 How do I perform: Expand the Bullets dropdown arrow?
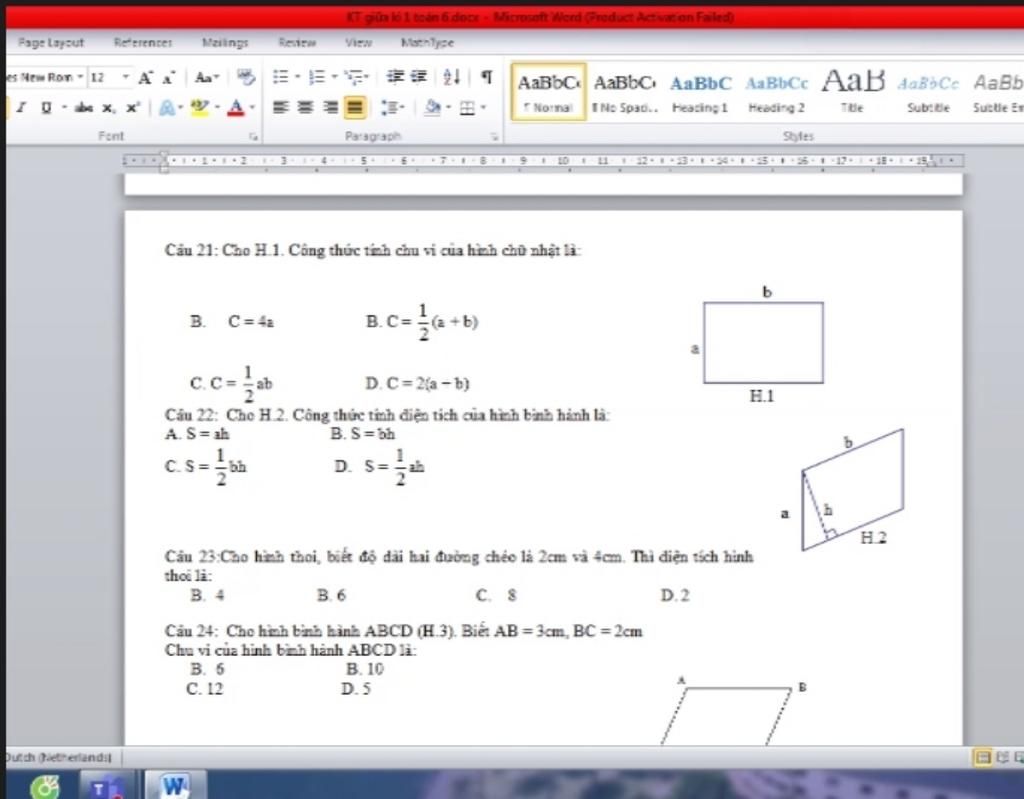tap(297, 77)
